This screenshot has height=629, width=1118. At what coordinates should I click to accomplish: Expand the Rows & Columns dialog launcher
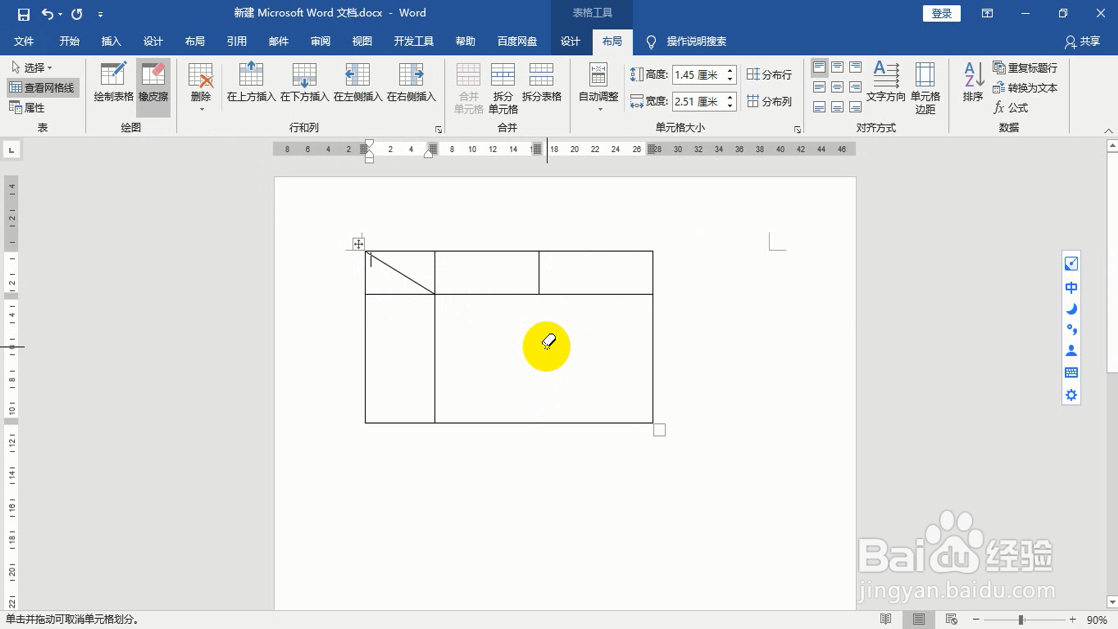[439, 129]
